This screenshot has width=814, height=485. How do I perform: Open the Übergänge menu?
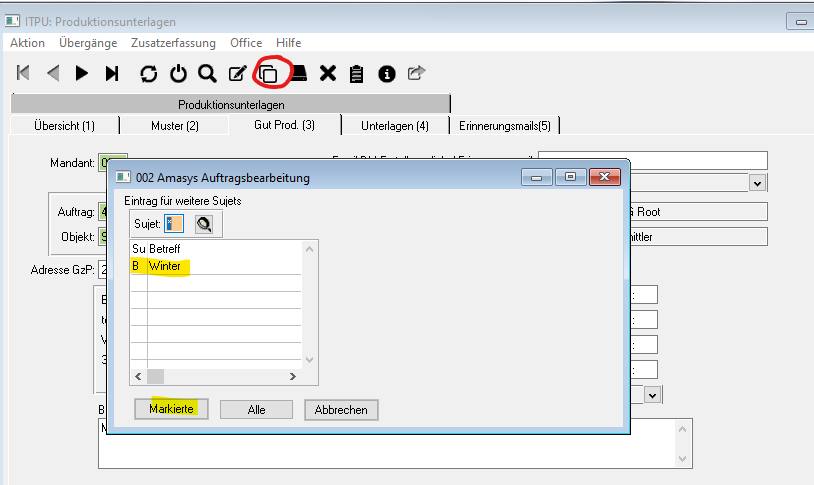88,43
